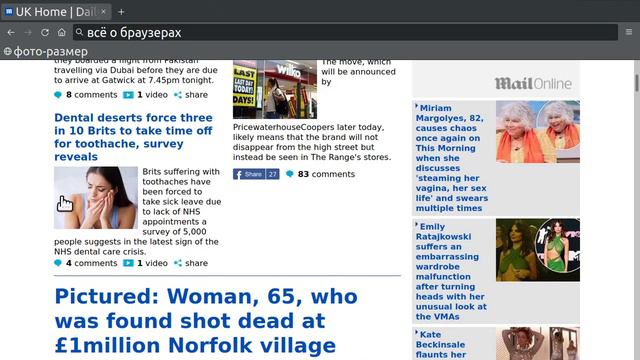Click video icon in the 8 comments row
640x360 pixels.
tap(128, 95)
